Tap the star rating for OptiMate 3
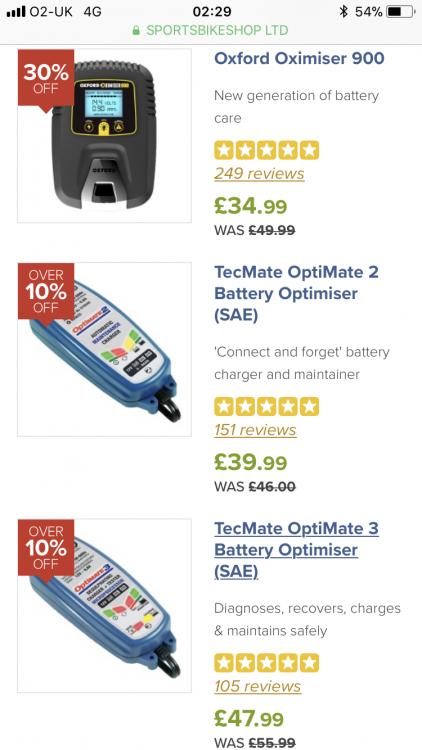 (x=267, y=663)
